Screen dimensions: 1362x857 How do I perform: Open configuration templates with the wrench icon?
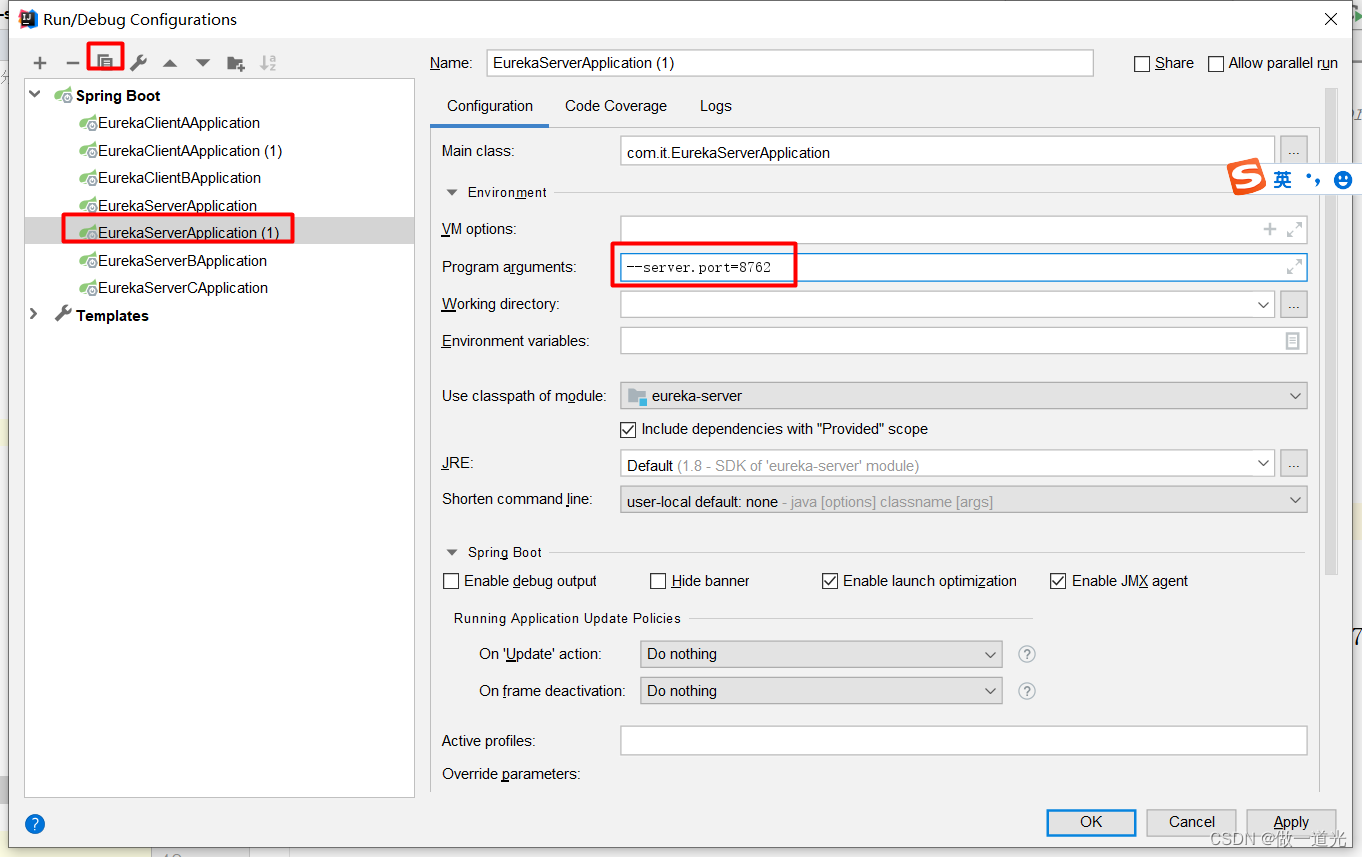pyautogui.click(x=138, y=62)
